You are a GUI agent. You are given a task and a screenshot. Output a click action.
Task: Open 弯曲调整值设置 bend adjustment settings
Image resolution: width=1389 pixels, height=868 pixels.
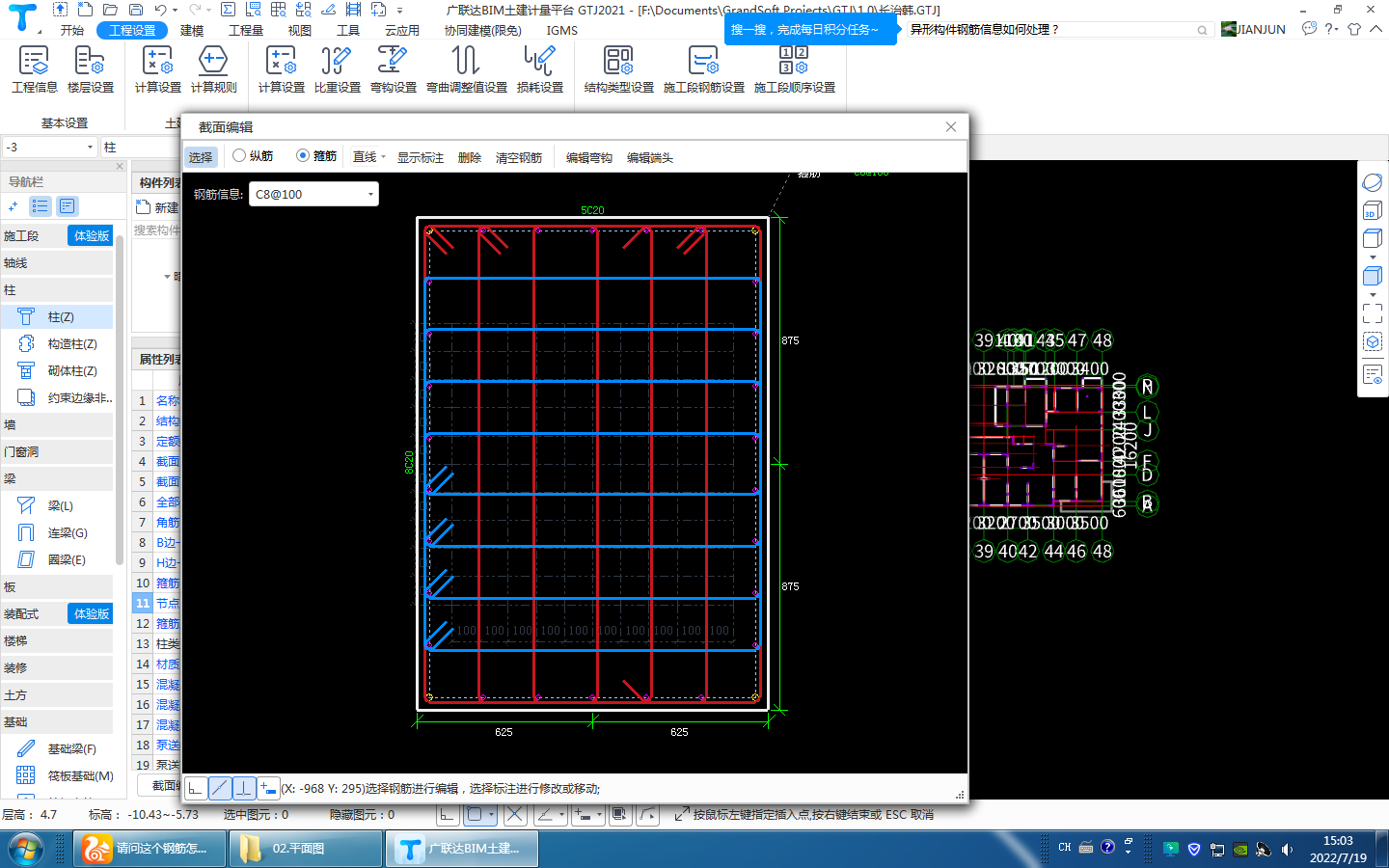[467, 69]
